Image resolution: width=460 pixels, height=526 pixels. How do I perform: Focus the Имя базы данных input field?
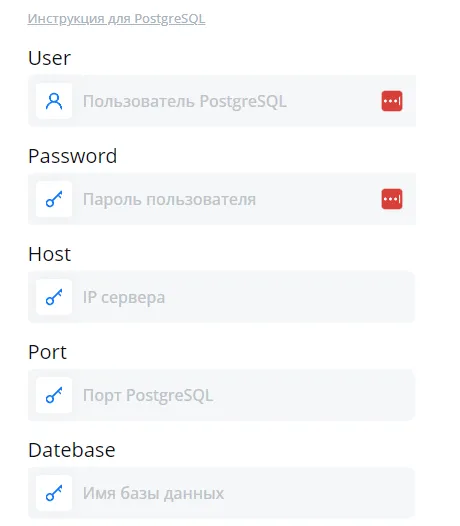tap(222, 493)
